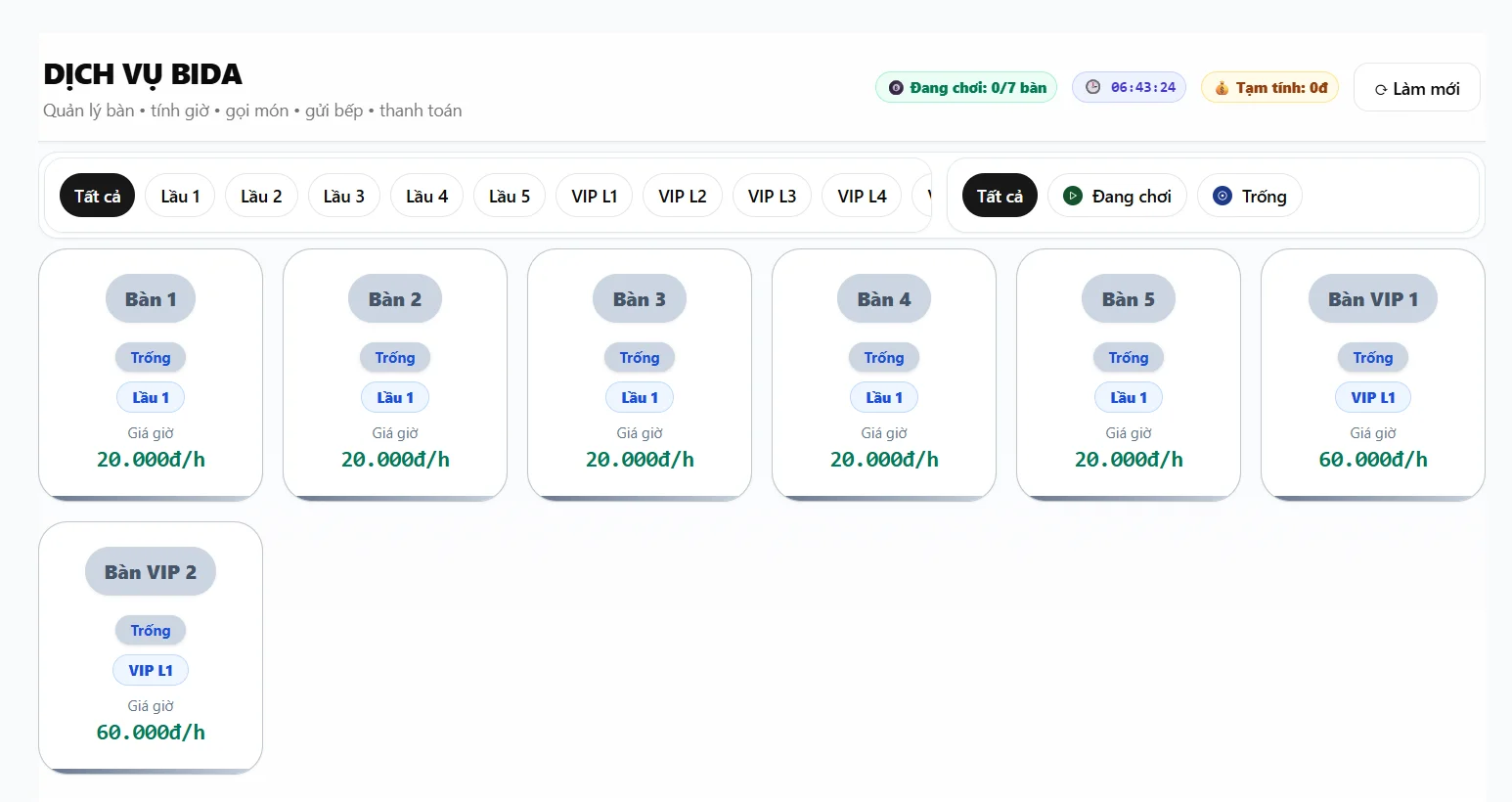Screen dimensions: 1512x802
Task: Select the Lầu 5 filter chip
Action: [x=509, y=196]
